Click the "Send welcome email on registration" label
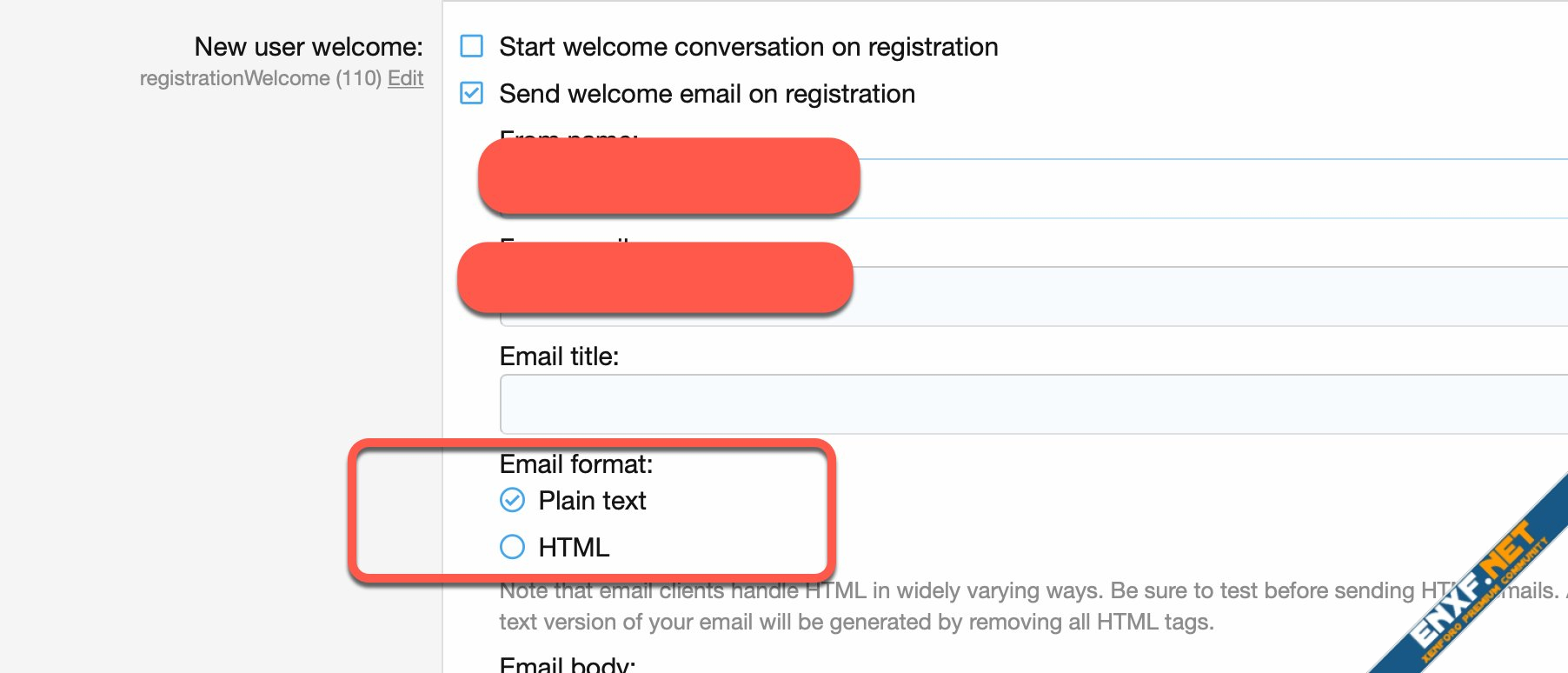The height and width of the screenshot is (673, 1568). (x=707, y=94)
